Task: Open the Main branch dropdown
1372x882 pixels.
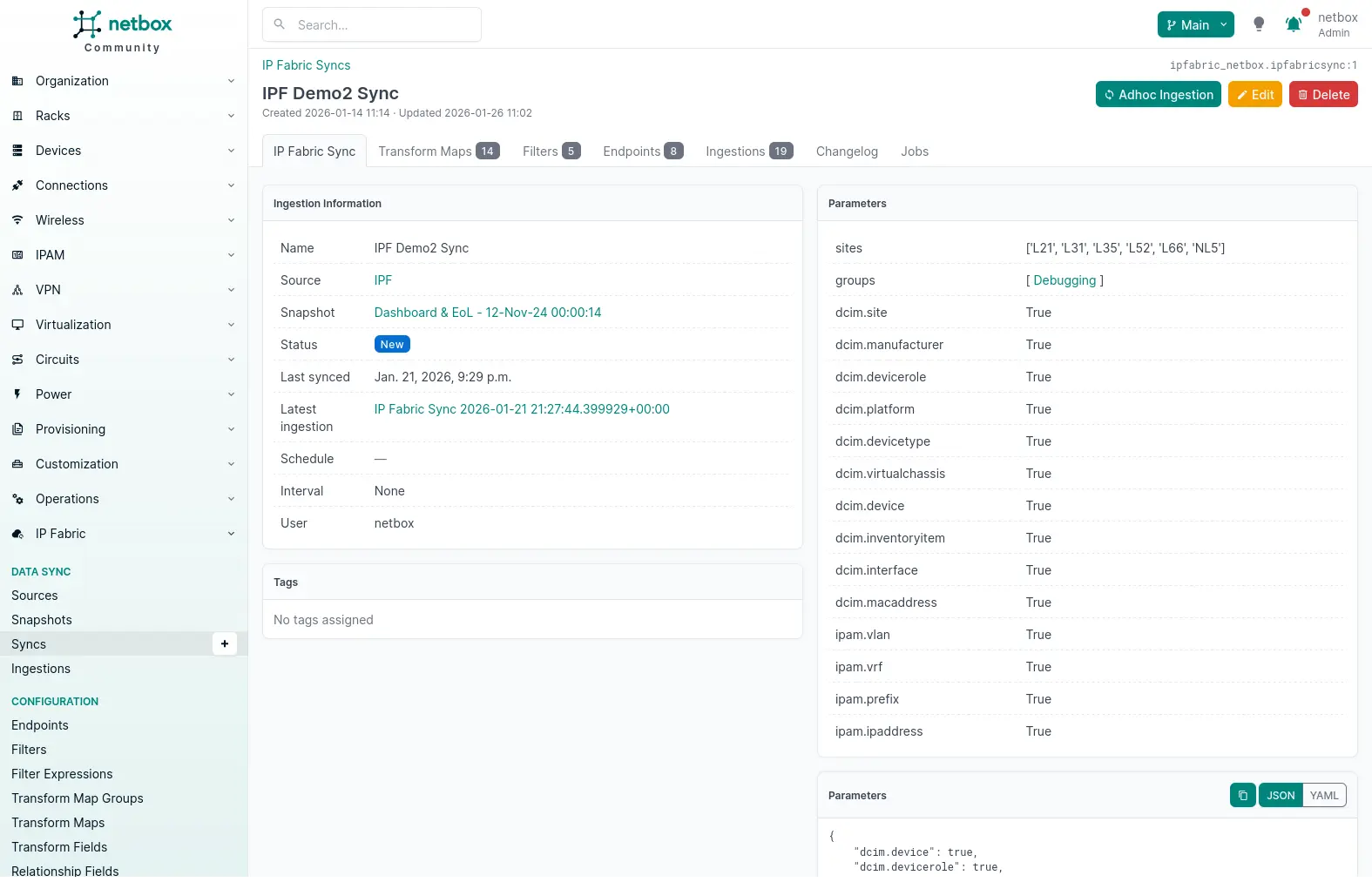Action: click(x=1195, y=24)
